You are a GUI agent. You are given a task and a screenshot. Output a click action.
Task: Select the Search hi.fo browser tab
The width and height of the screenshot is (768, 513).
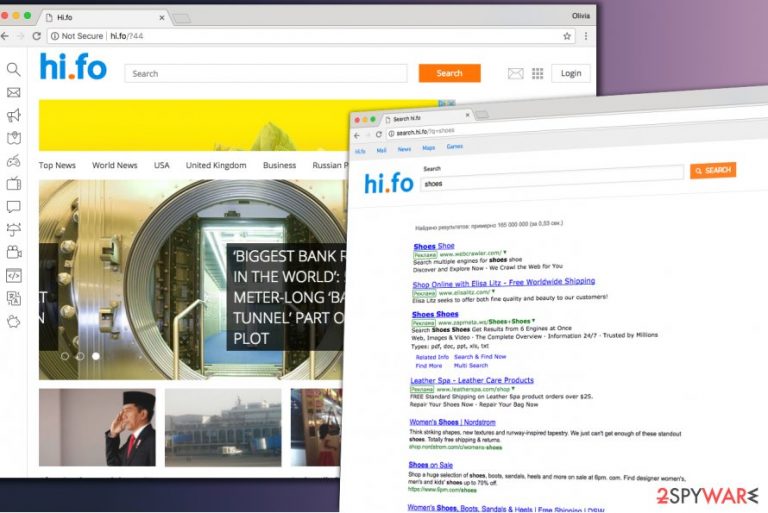tap(426, 118)
